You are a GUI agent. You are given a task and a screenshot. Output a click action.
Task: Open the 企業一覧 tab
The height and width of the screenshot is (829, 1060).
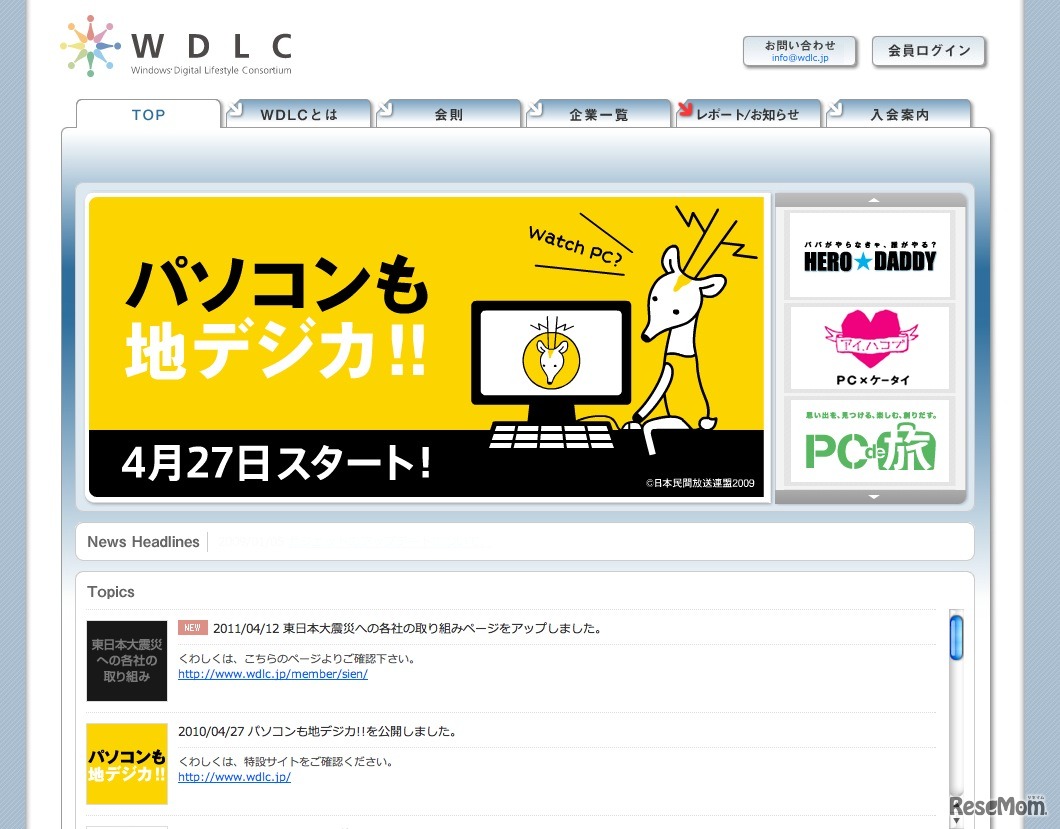tap(598, 114)
